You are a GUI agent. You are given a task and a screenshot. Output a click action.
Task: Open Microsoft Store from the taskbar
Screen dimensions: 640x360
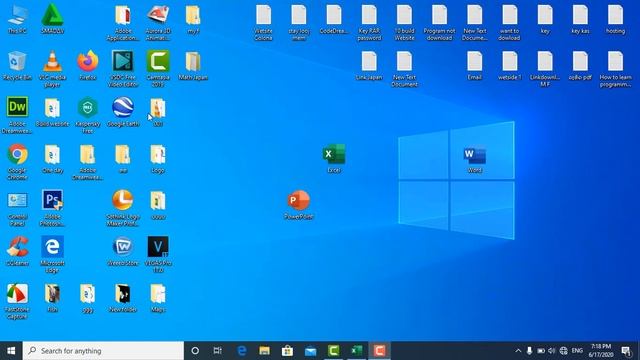pos(287,351)
